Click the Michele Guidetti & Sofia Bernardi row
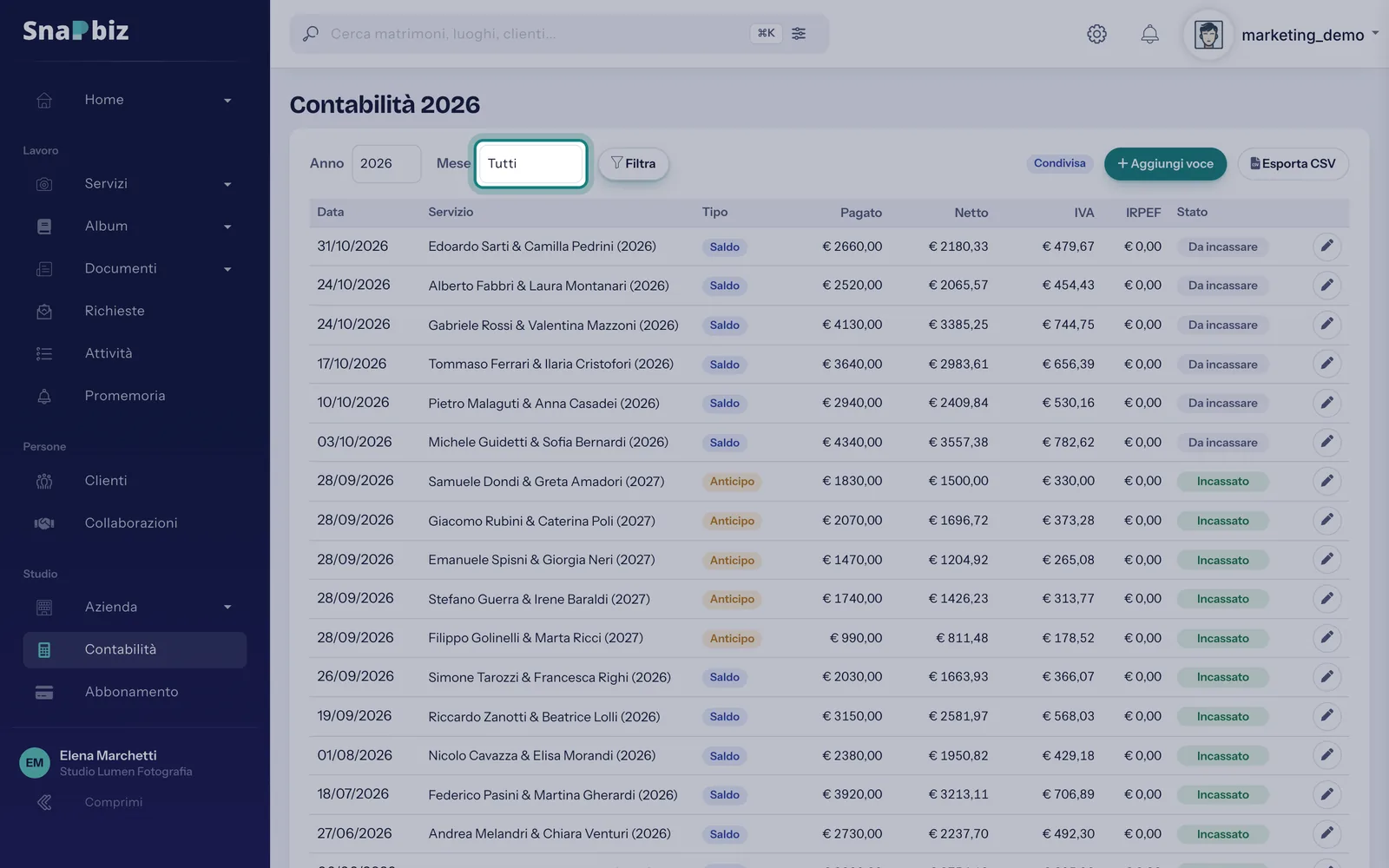This screenshot has width=1389, height=868. click(x=829, y=442)
